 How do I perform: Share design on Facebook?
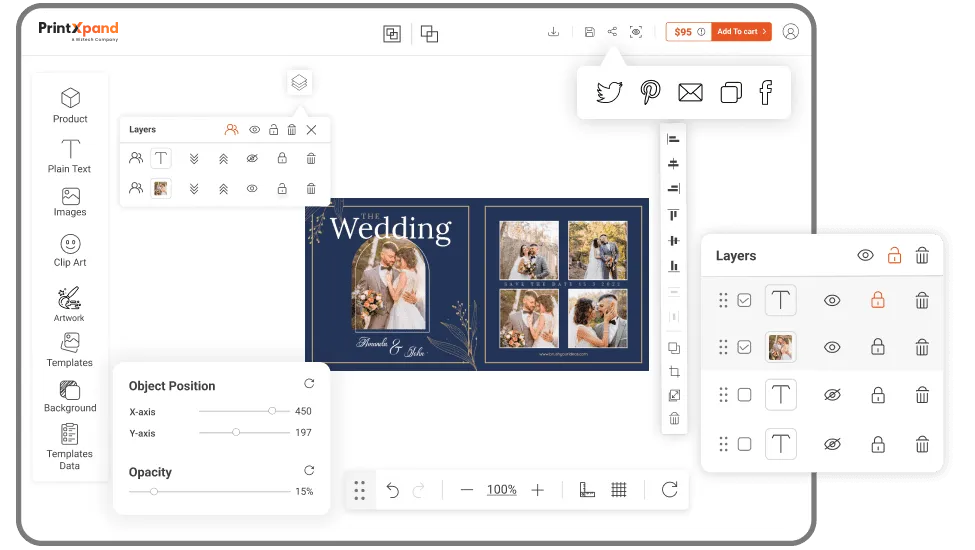[766, 92]
